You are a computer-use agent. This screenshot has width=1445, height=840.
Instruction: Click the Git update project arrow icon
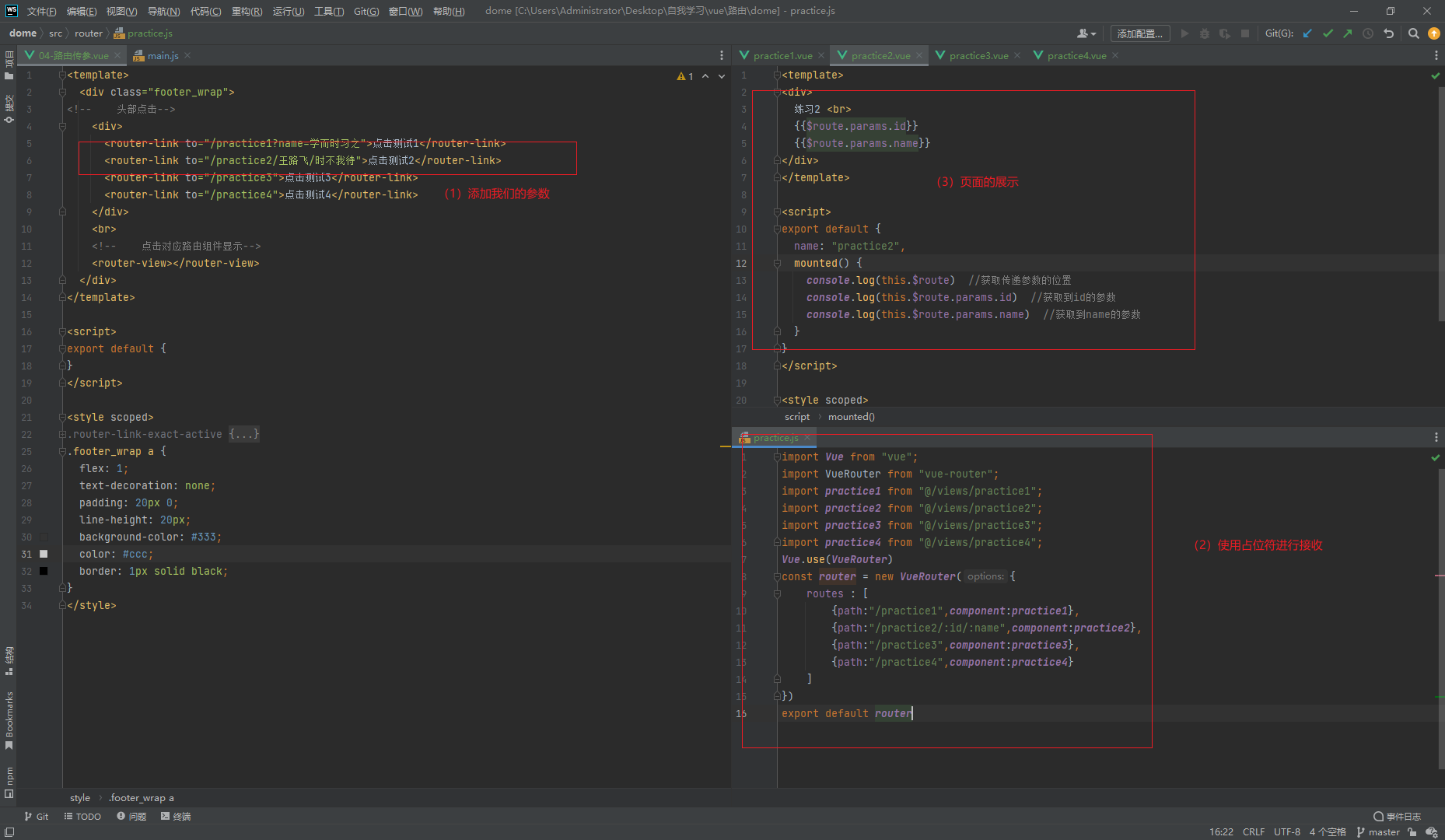1307,33
